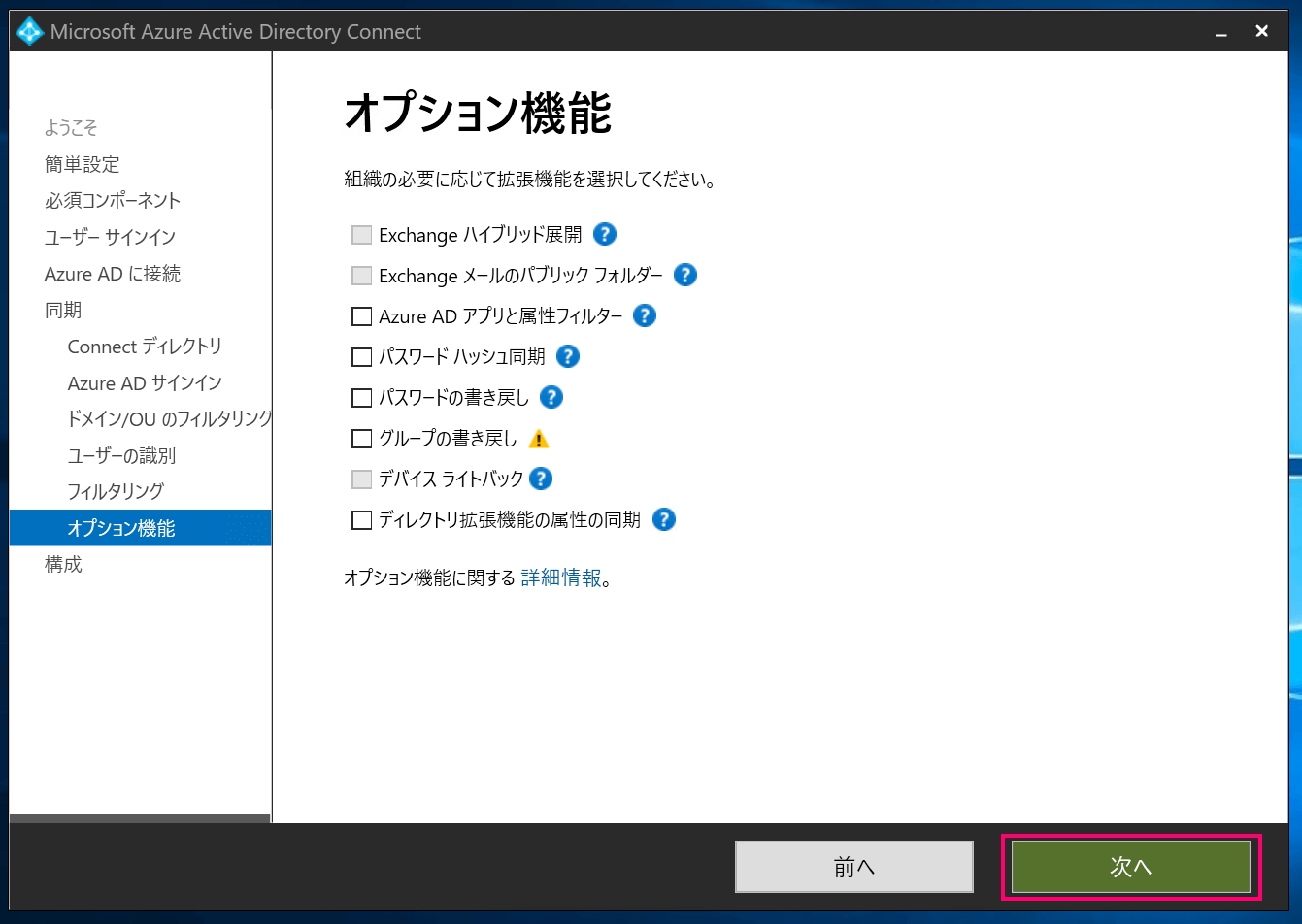Screen dimensions: 1302x924
Task: Click warning icon beside グループの書き戻し
Action: [x=539, y=439]
